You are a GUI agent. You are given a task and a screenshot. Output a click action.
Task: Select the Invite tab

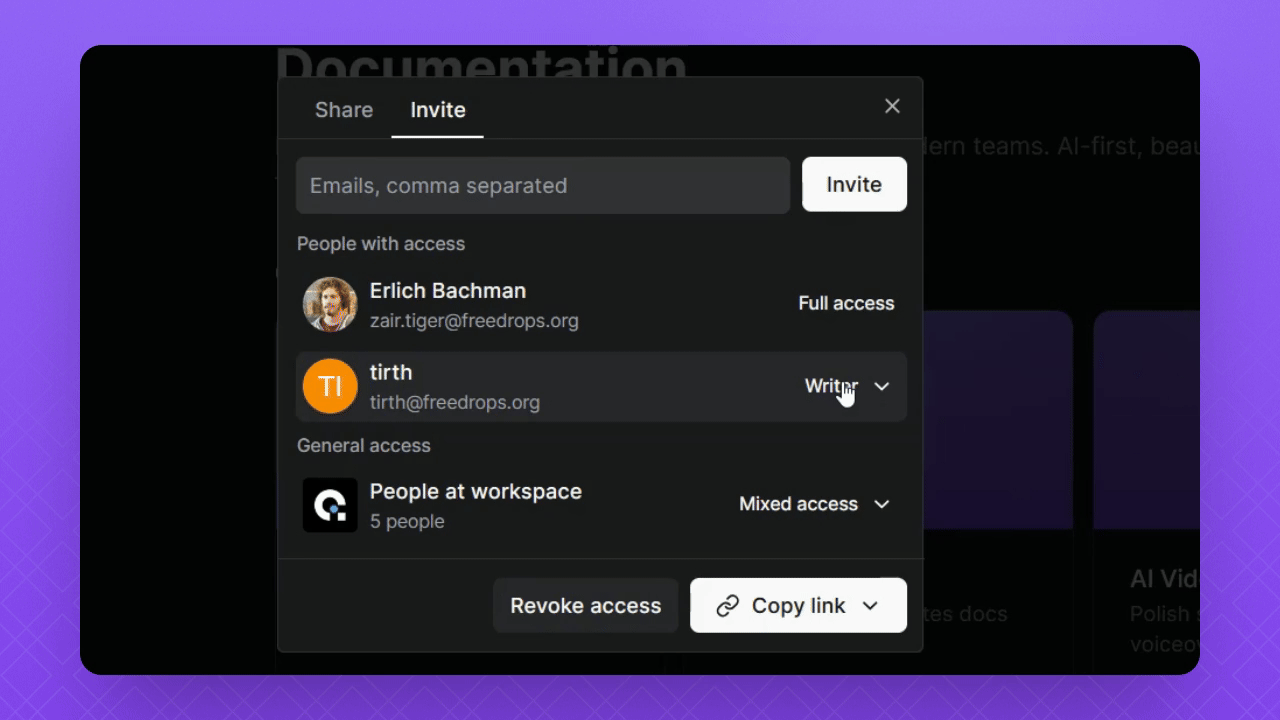[x=438, y=110]
